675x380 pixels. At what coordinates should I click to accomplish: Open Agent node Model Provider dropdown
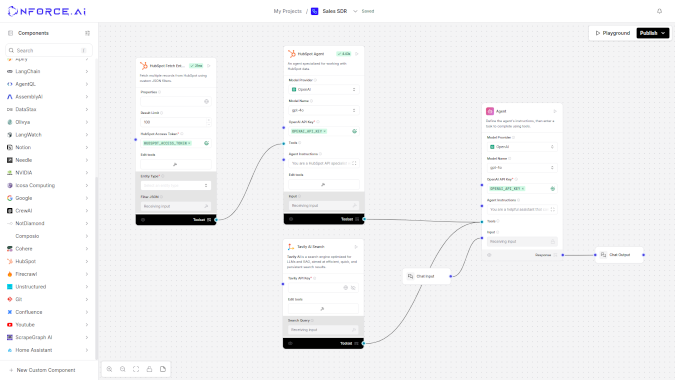click(522, 147)
